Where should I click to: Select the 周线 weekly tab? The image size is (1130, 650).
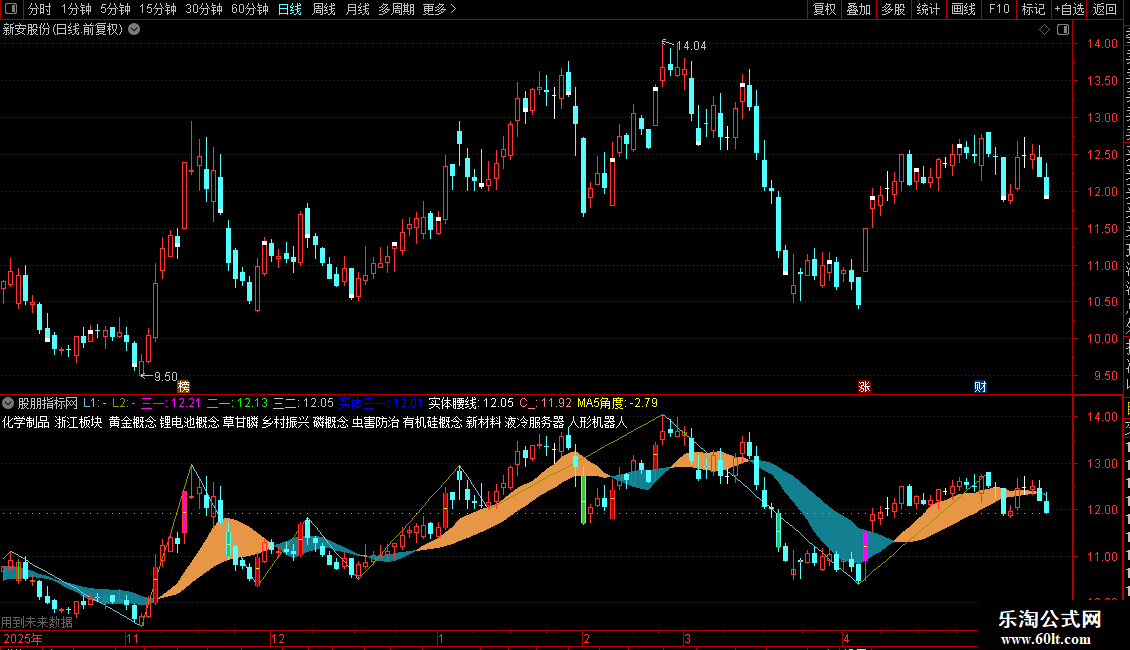pos(324,9)
